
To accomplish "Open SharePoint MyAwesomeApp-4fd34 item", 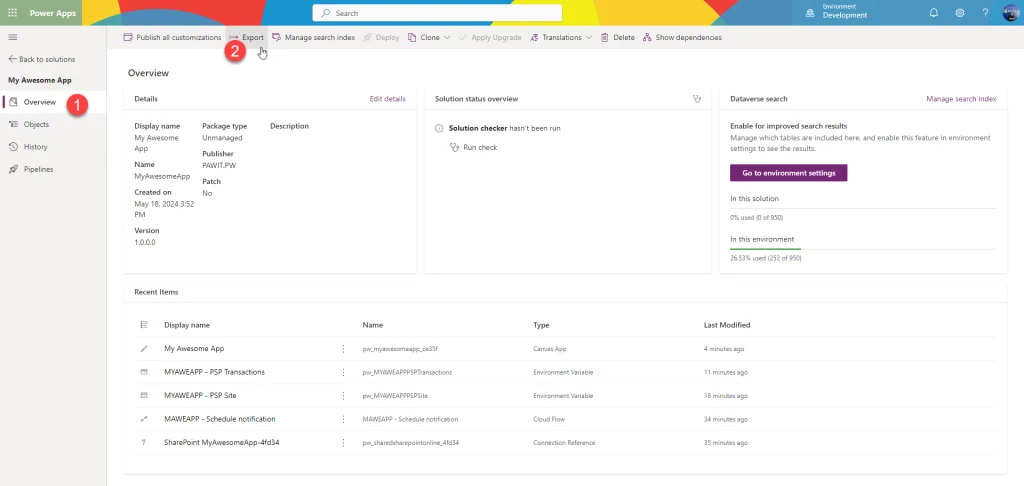I will coord(222,442).
